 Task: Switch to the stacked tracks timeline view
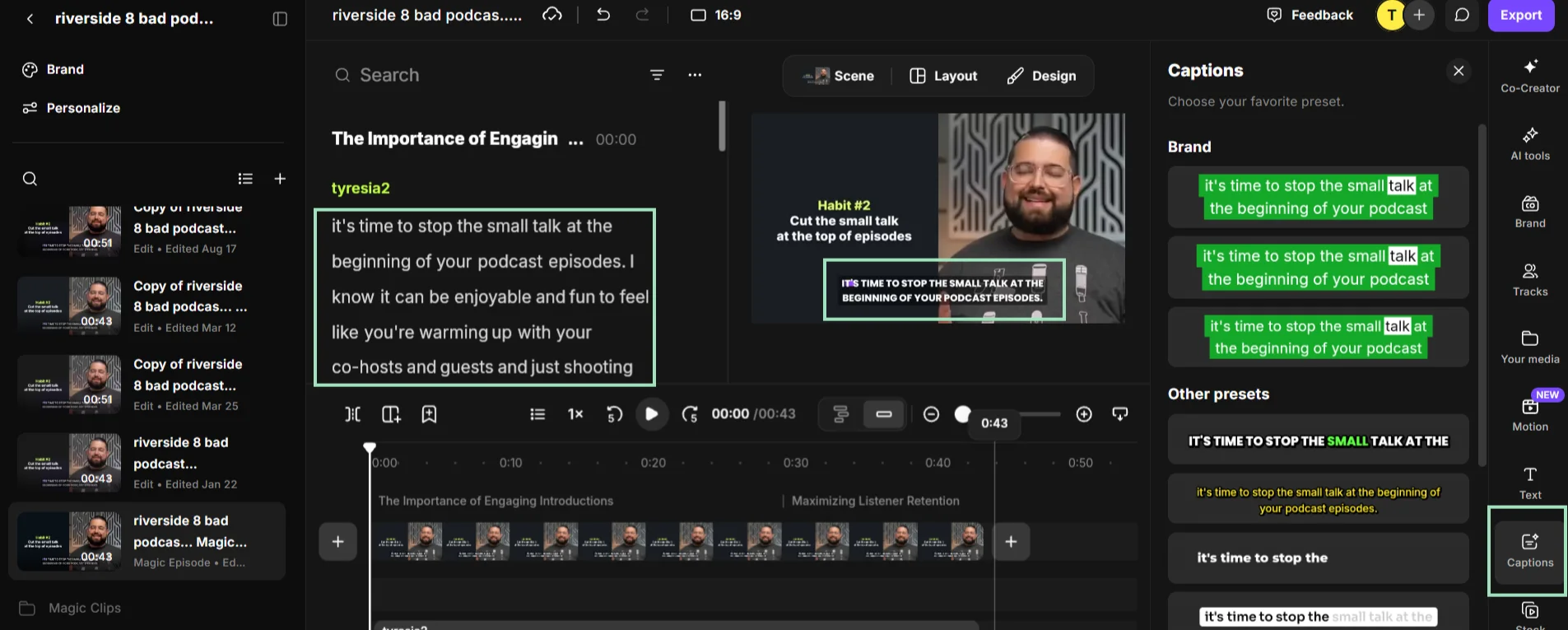tap(840, 414)
